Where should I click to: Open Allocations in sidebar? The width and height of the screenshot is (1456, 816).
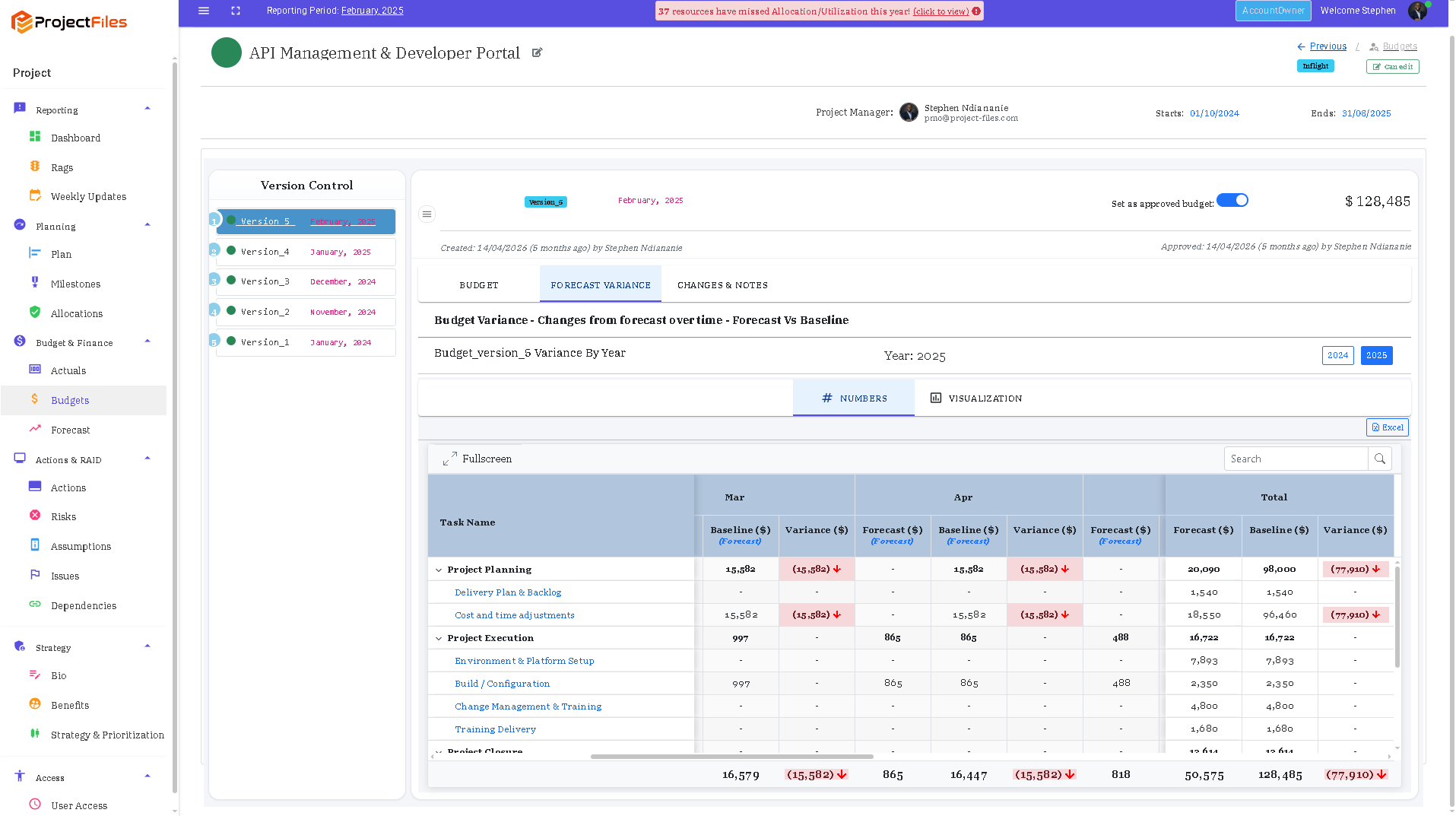coord(76,313)
